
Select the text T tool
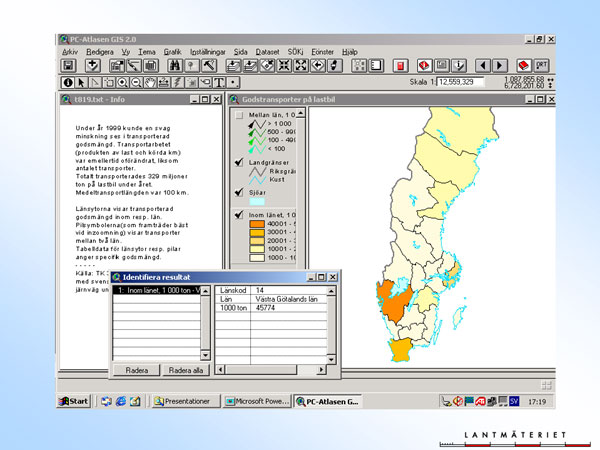[x=218, y=82]
